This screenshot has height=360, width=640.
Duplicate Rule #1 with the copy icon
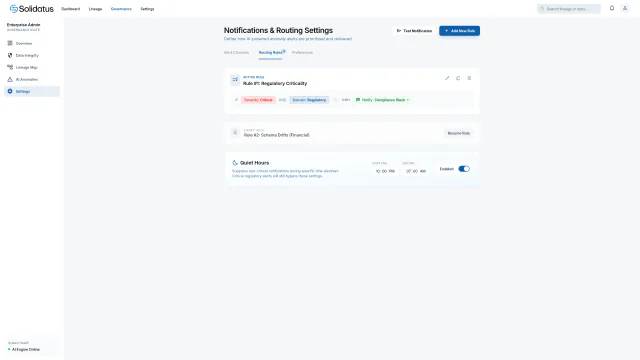click(x=458, y=78)
